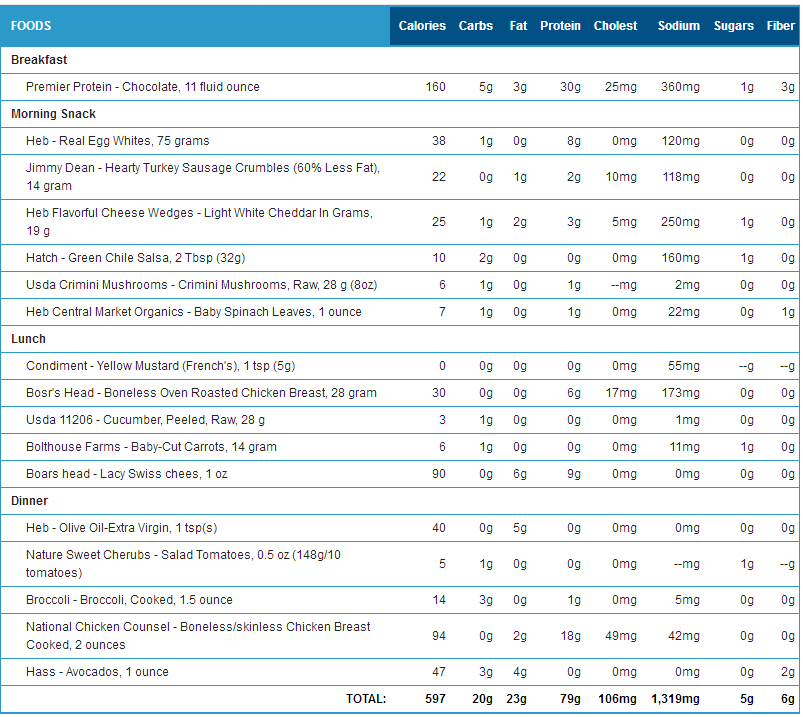The height and width of the screenshot is (717, 803).
Task: Open Condiment - Yellow Mustard (French's) entry
Action: click(160, 366)
